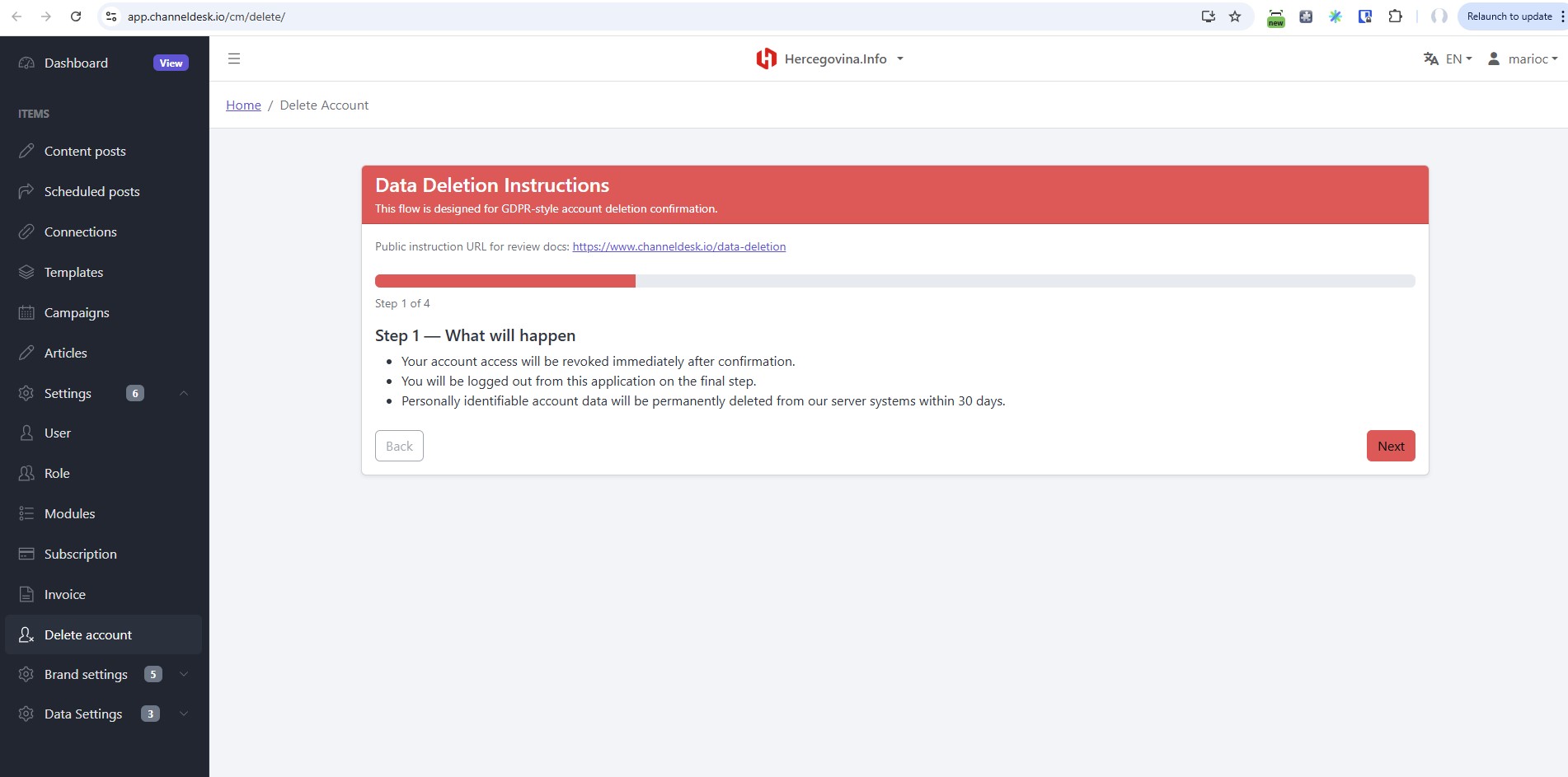Go to Campaigns in sidebar
1568x777 pixels.
pyautogui.click(x=77, y=312)
